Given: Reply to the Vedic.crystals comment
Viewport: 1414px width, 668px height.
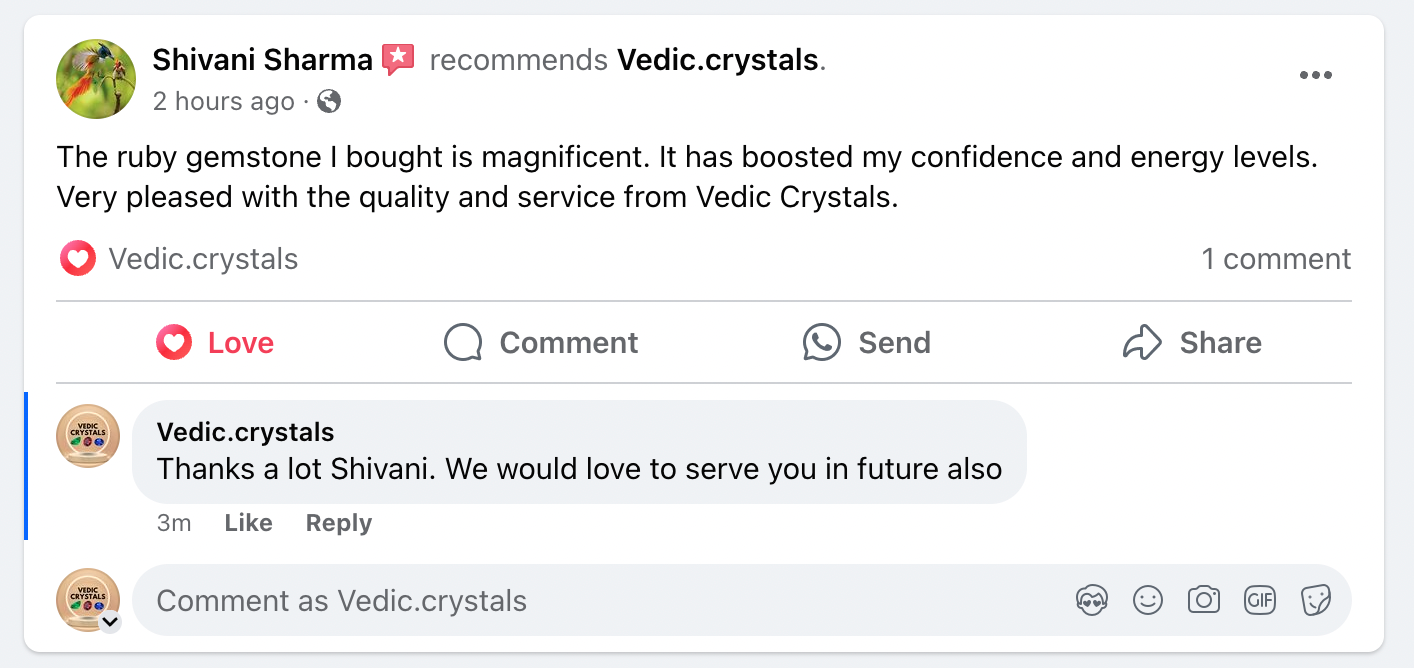Looking at the screenshot, I should click(x=338, y=523).
